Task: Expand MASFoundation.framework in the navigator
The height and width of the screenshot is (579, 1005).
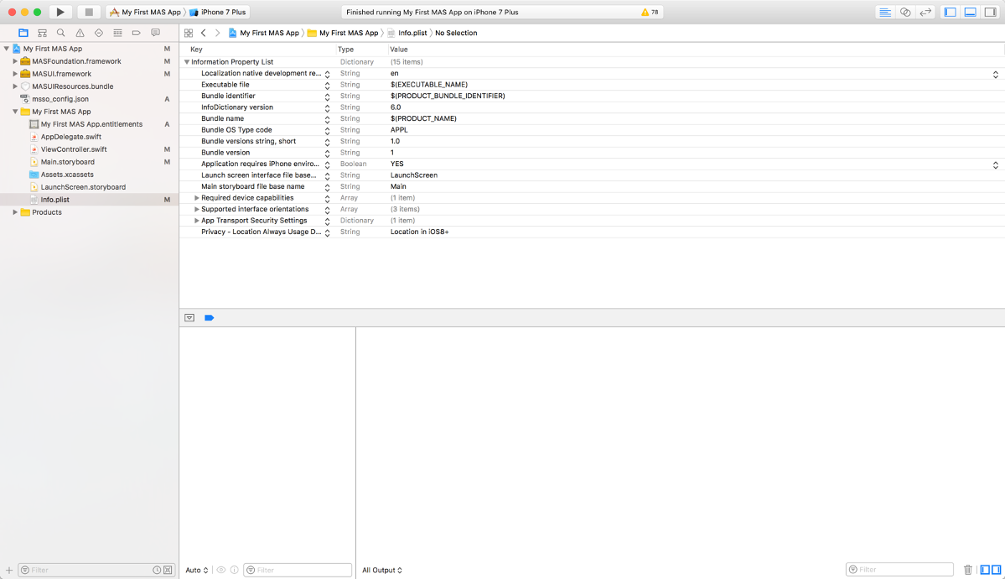Action: tap(15, 62)
